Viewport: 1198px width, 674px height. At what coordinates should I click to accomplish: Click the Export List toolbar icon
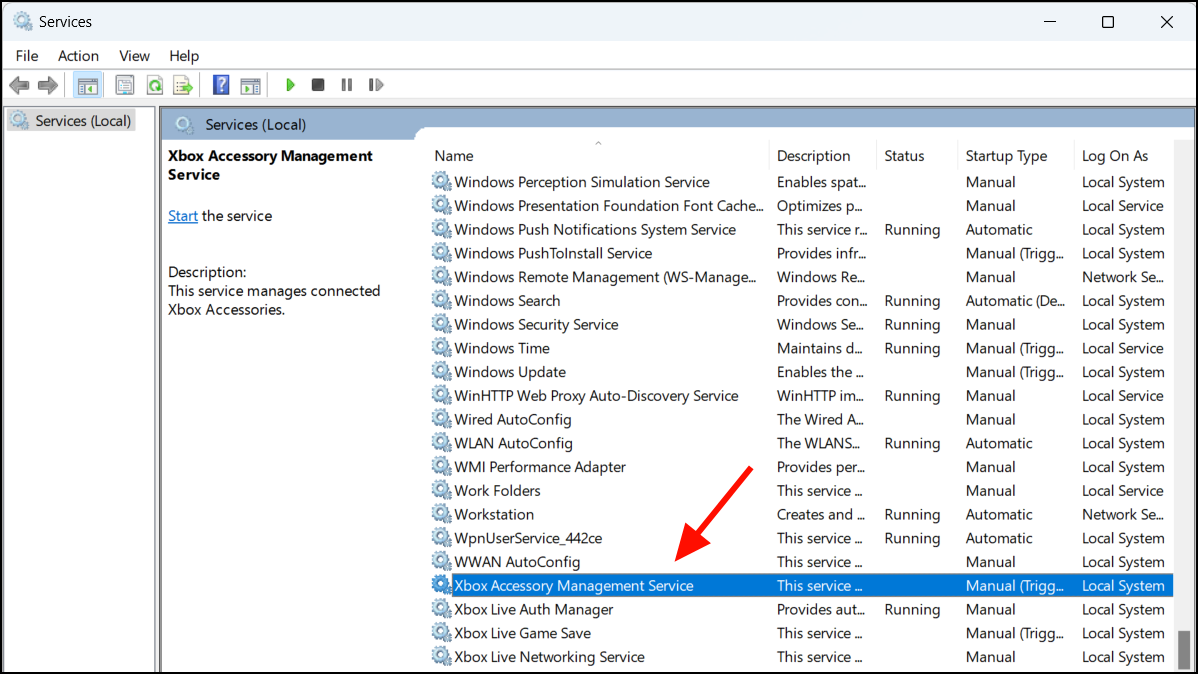pyautogui.click(x=183, y=85)
